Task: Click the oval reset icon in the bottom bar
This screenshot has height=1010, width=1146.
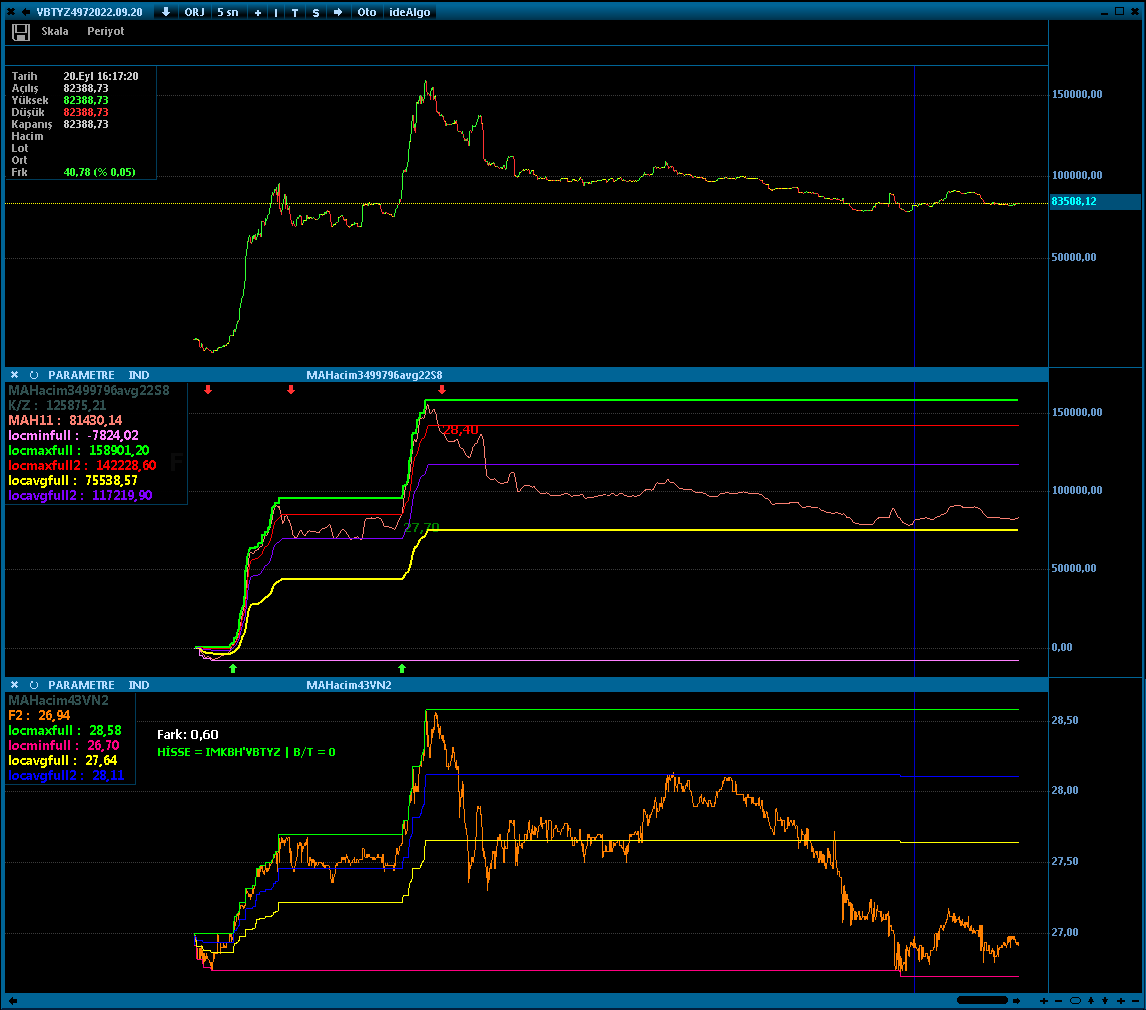Action: (1075, 1000)
